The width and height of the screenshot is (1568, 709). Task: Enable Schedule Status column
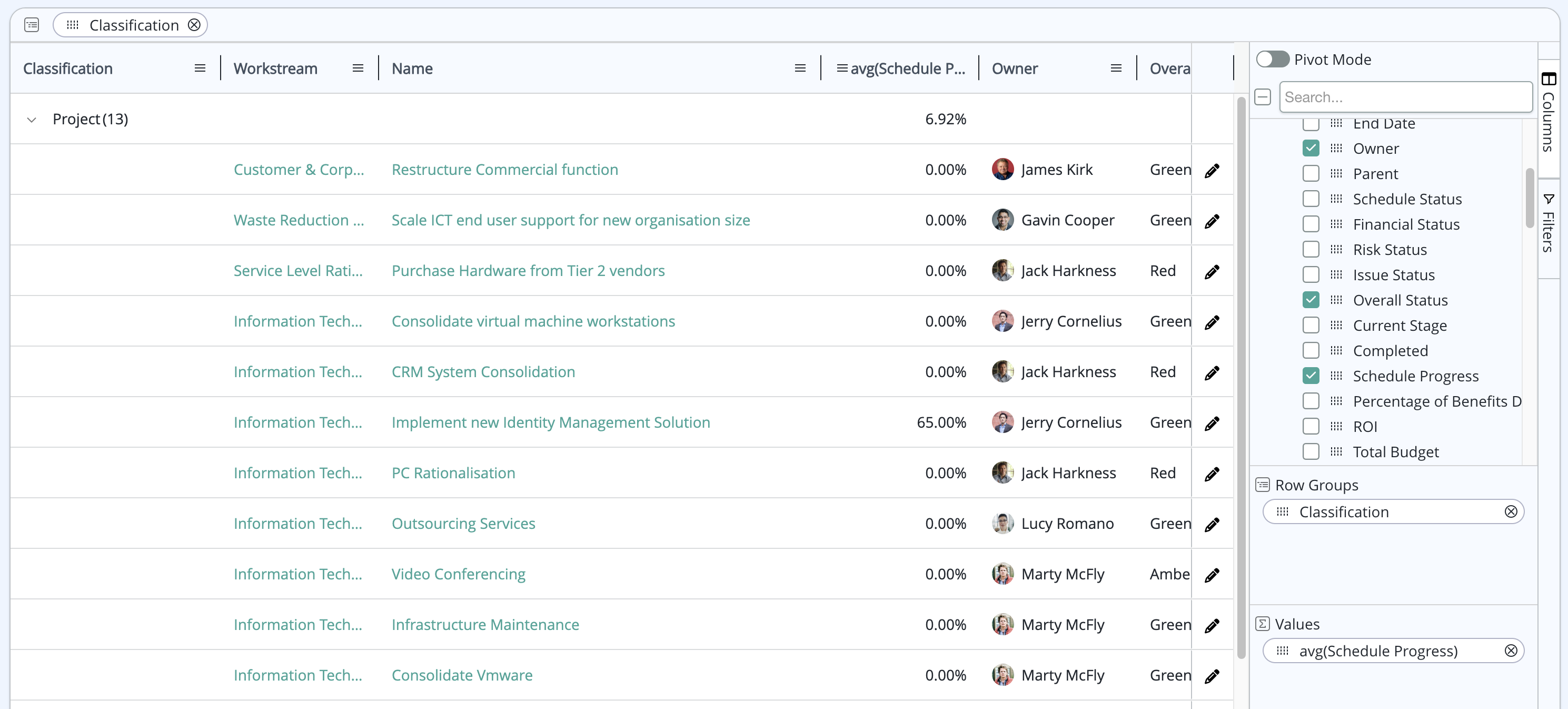point(1311,199)
